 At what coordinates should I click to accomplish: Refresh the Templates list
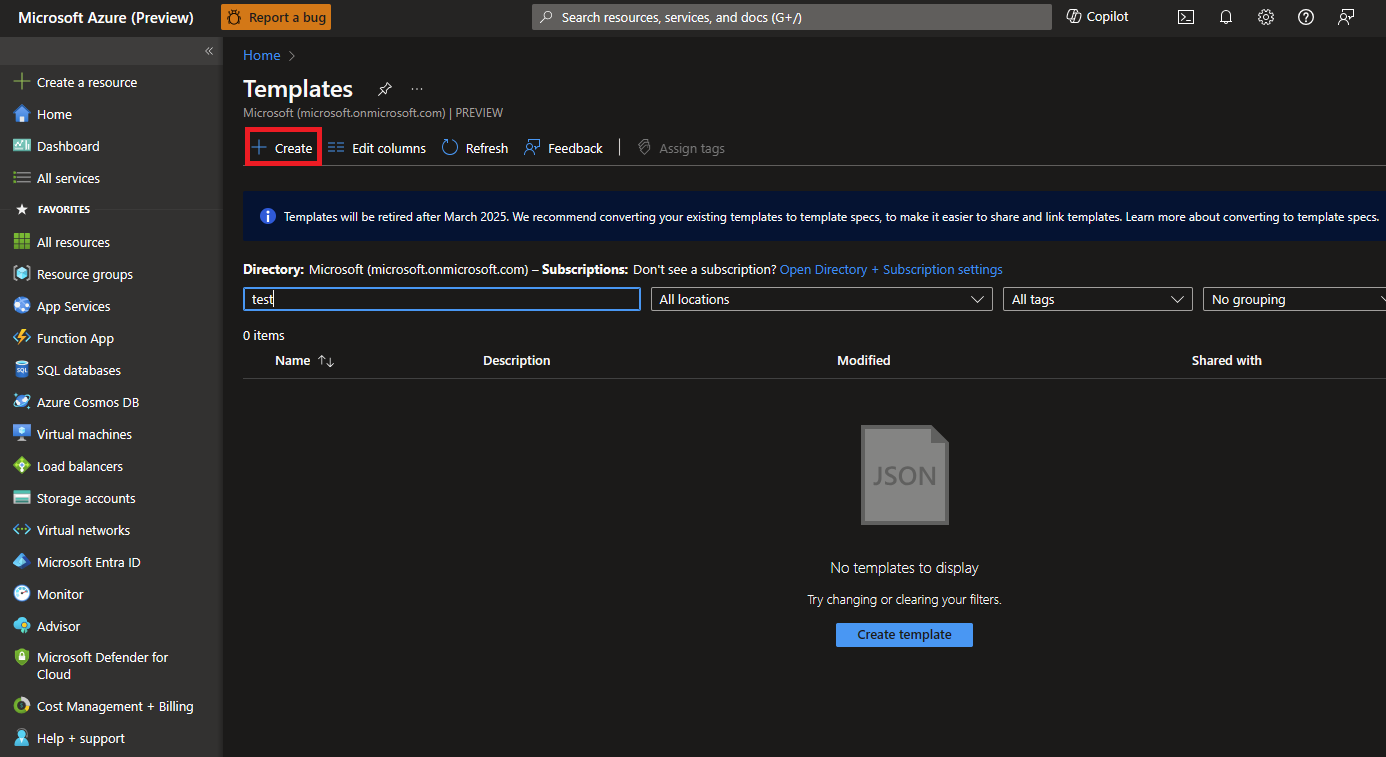coord(475,148)
